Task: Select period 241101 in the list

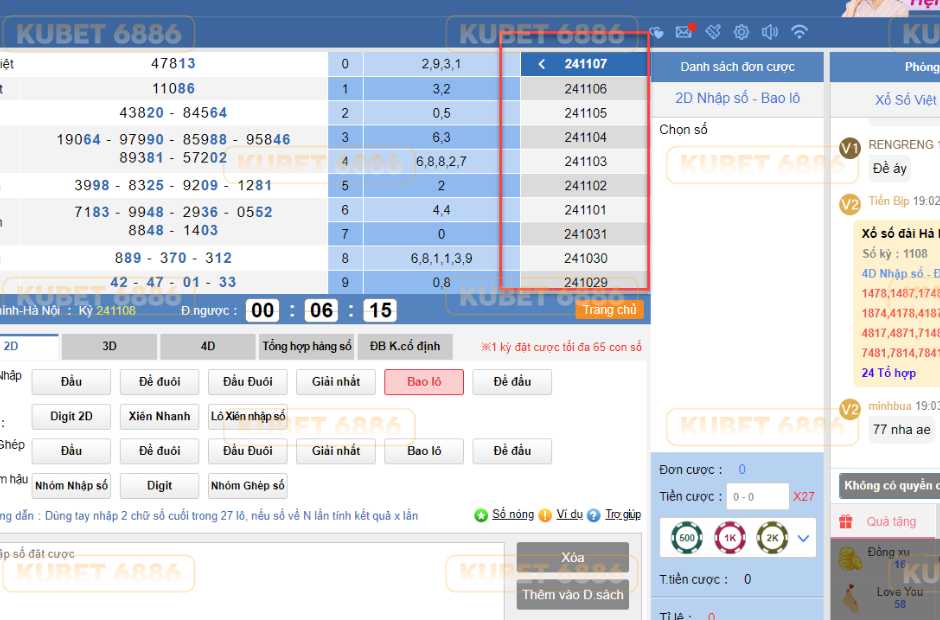Action: click(585, 210)
